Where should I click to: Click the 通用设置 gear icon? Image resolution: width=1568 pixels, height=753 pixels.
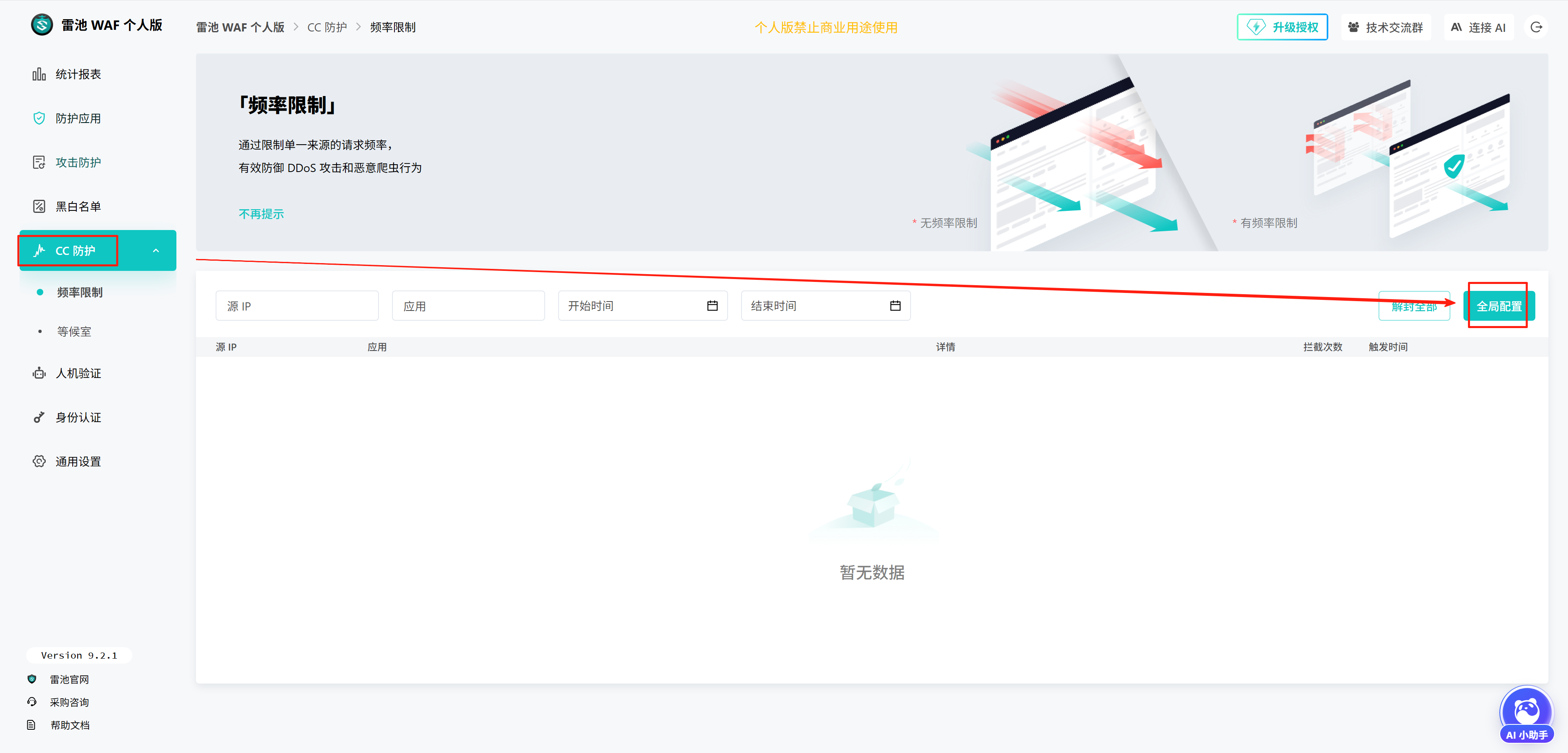(x=39, y=462)
